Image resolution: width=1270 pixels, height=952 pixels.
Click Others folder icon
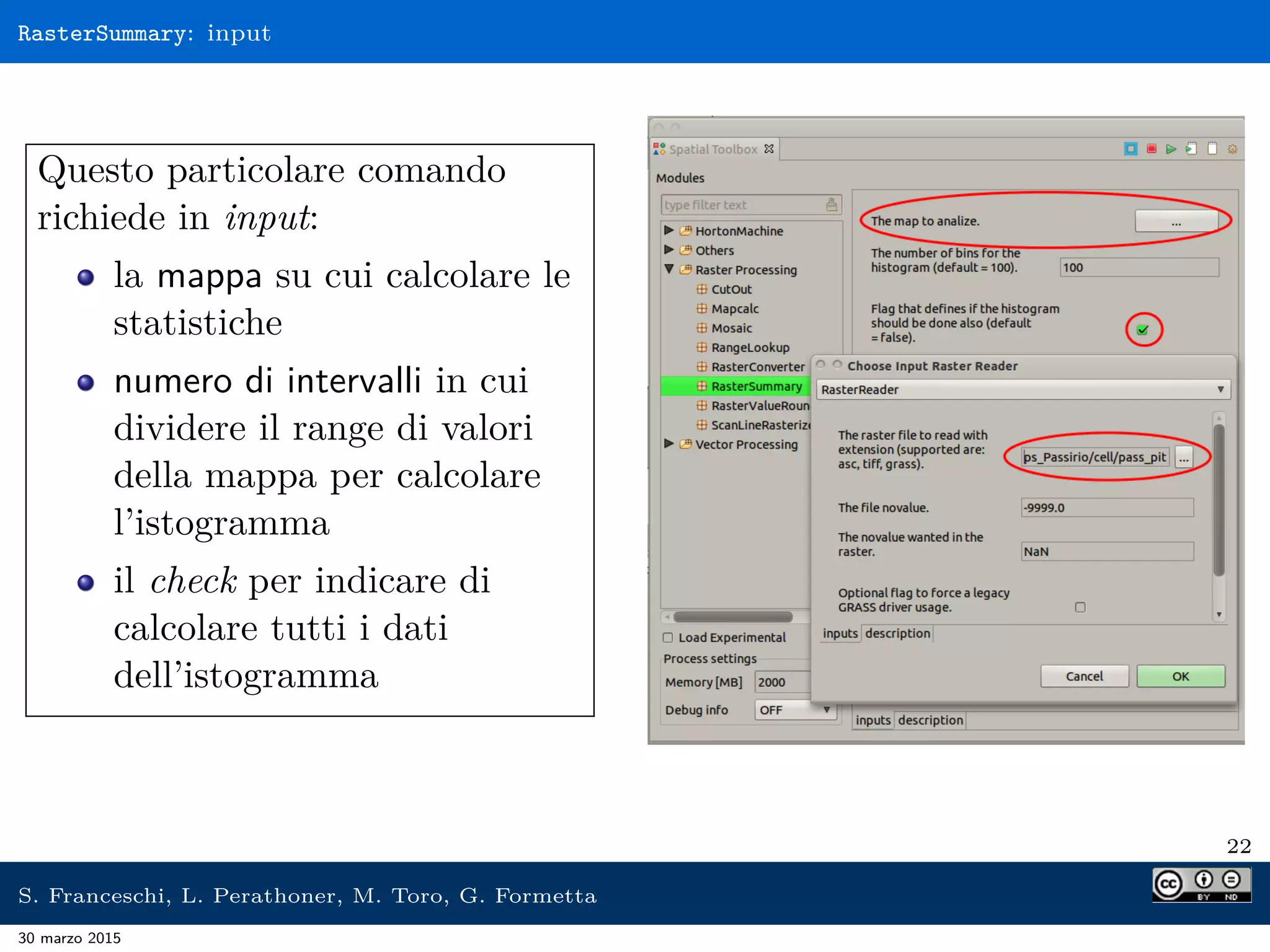(686, 250)
